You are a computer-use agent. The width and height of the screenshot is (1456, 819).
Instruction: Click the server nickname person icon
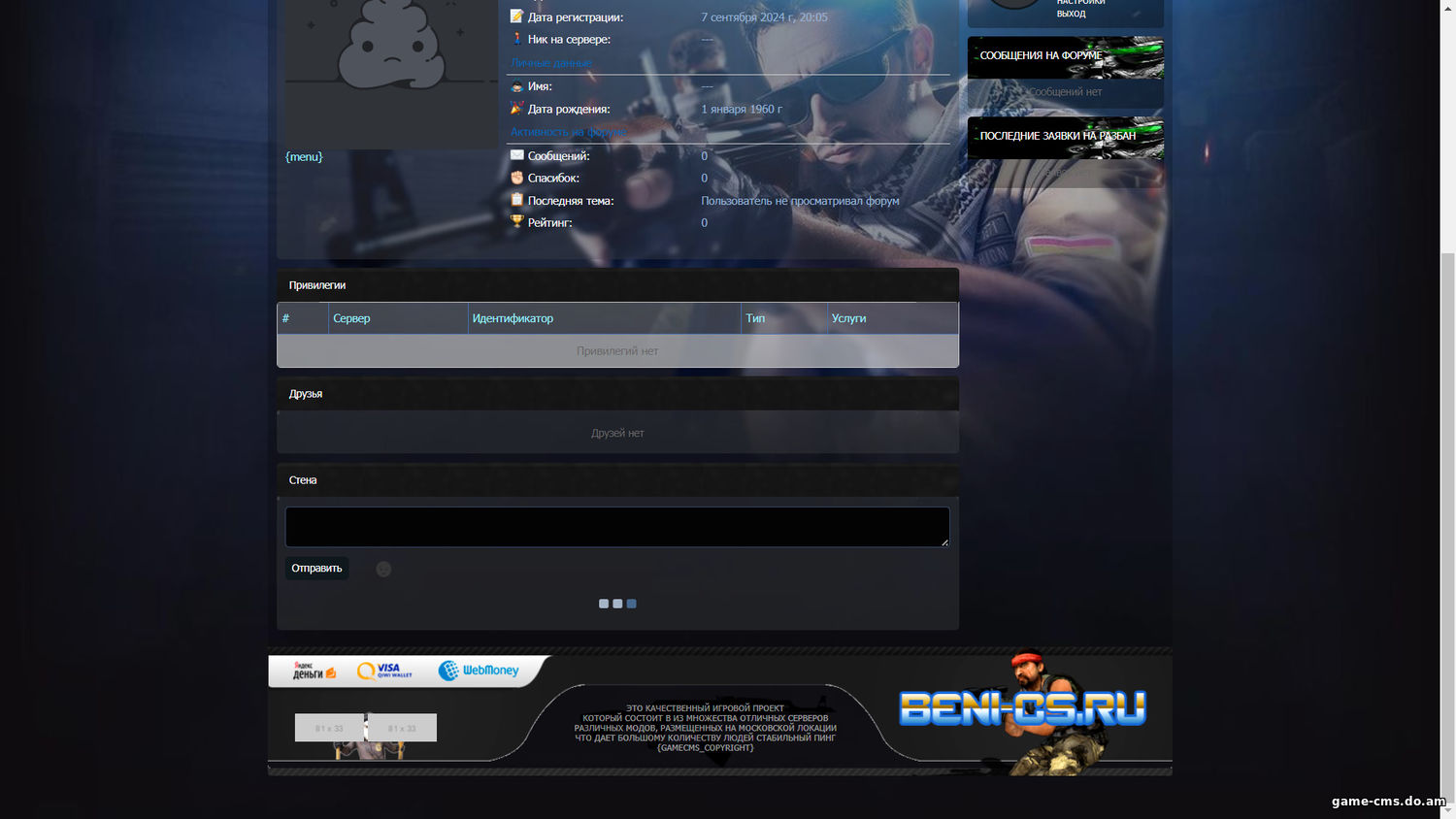click(516, 39)
